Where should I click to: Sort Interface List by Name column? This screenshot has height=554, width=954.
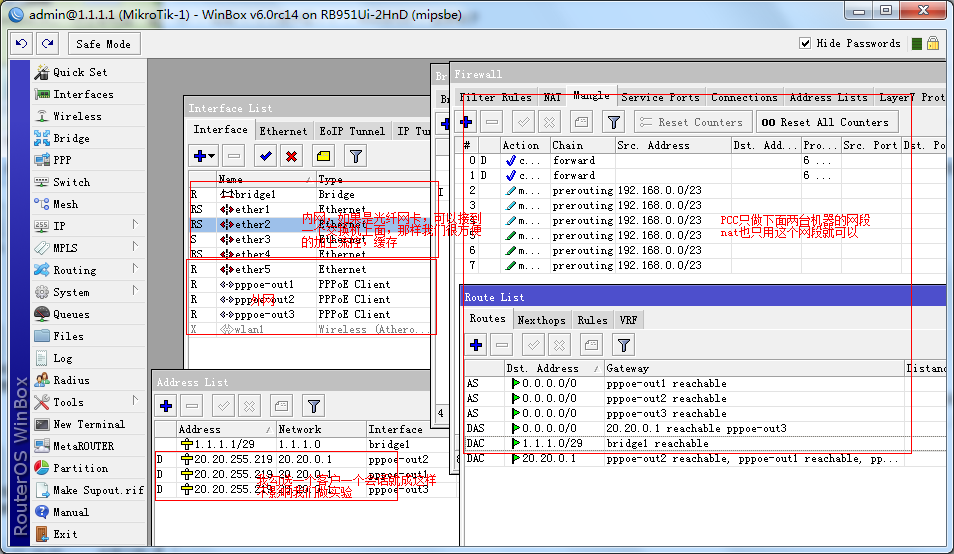(265, 179)
